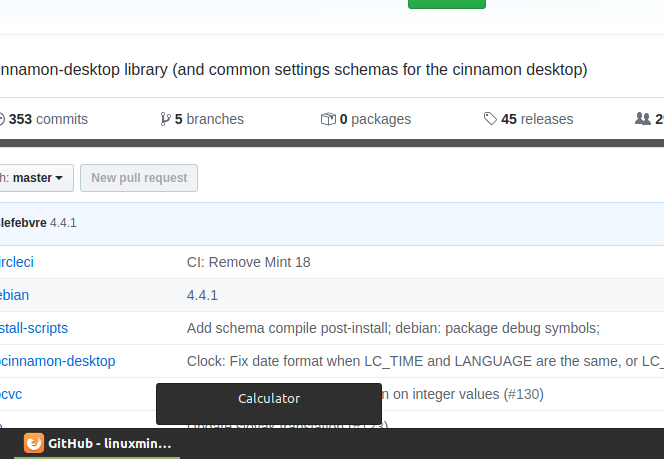
Task: Open 'Add schema compile post-install' commit message
Action: tap(393, 328)
